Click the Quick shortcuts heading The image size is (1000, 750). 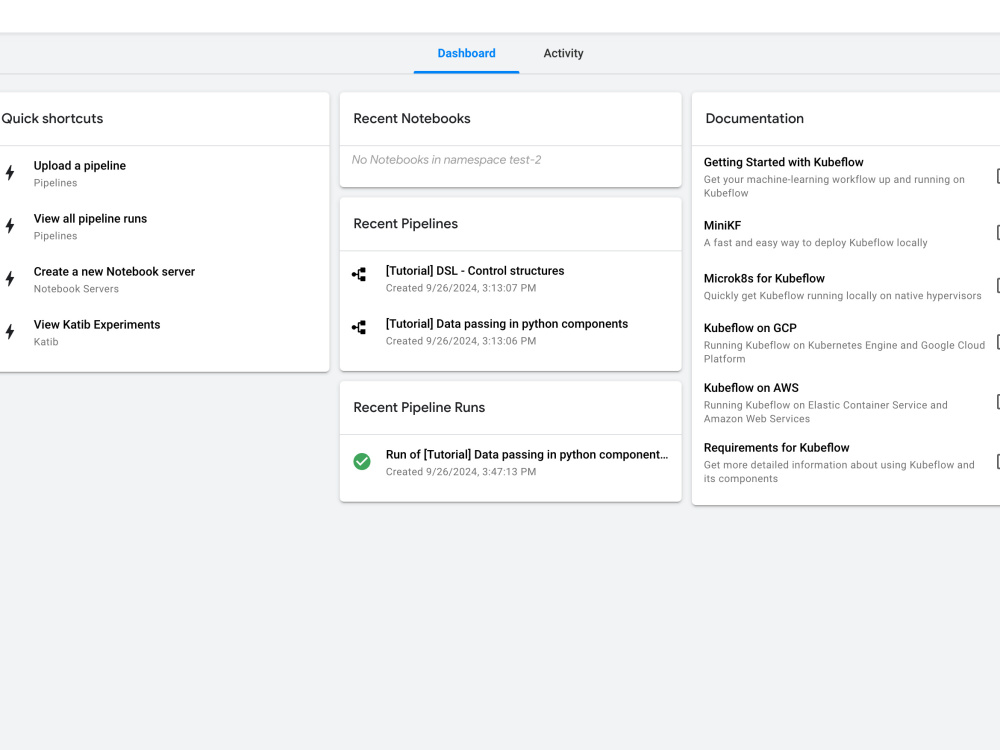pyautogui.click(x=52, y=119)
